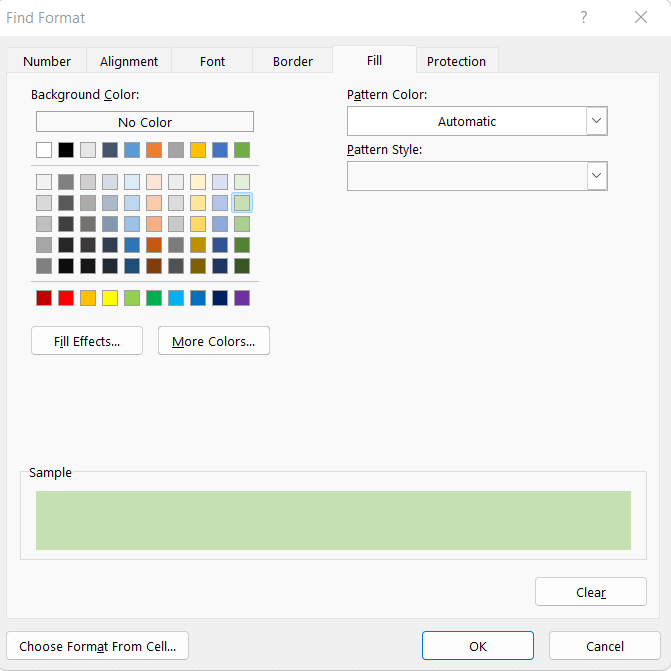Viewport: 671px width, 671px height.
Task: Pick the dark slate blue swatch in top row
Action: click(110, 150)
